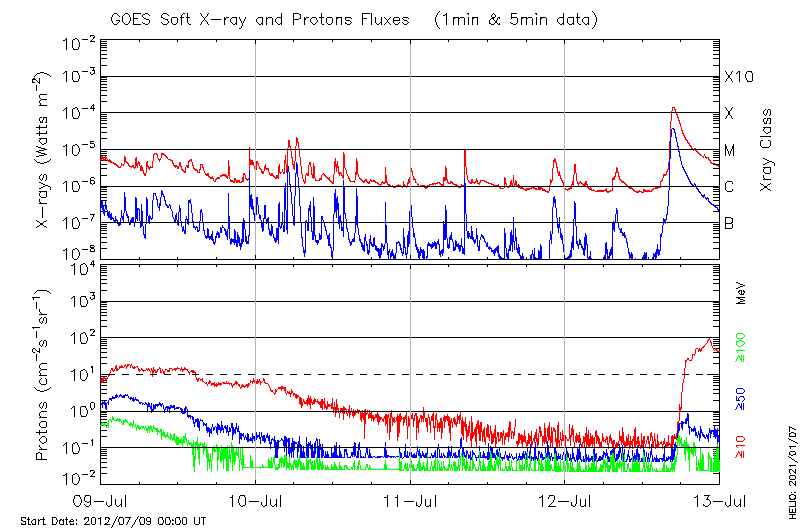Screen dimensions: 800x530
Task: Click the Protons y-axis title
Action: (44, 374)
